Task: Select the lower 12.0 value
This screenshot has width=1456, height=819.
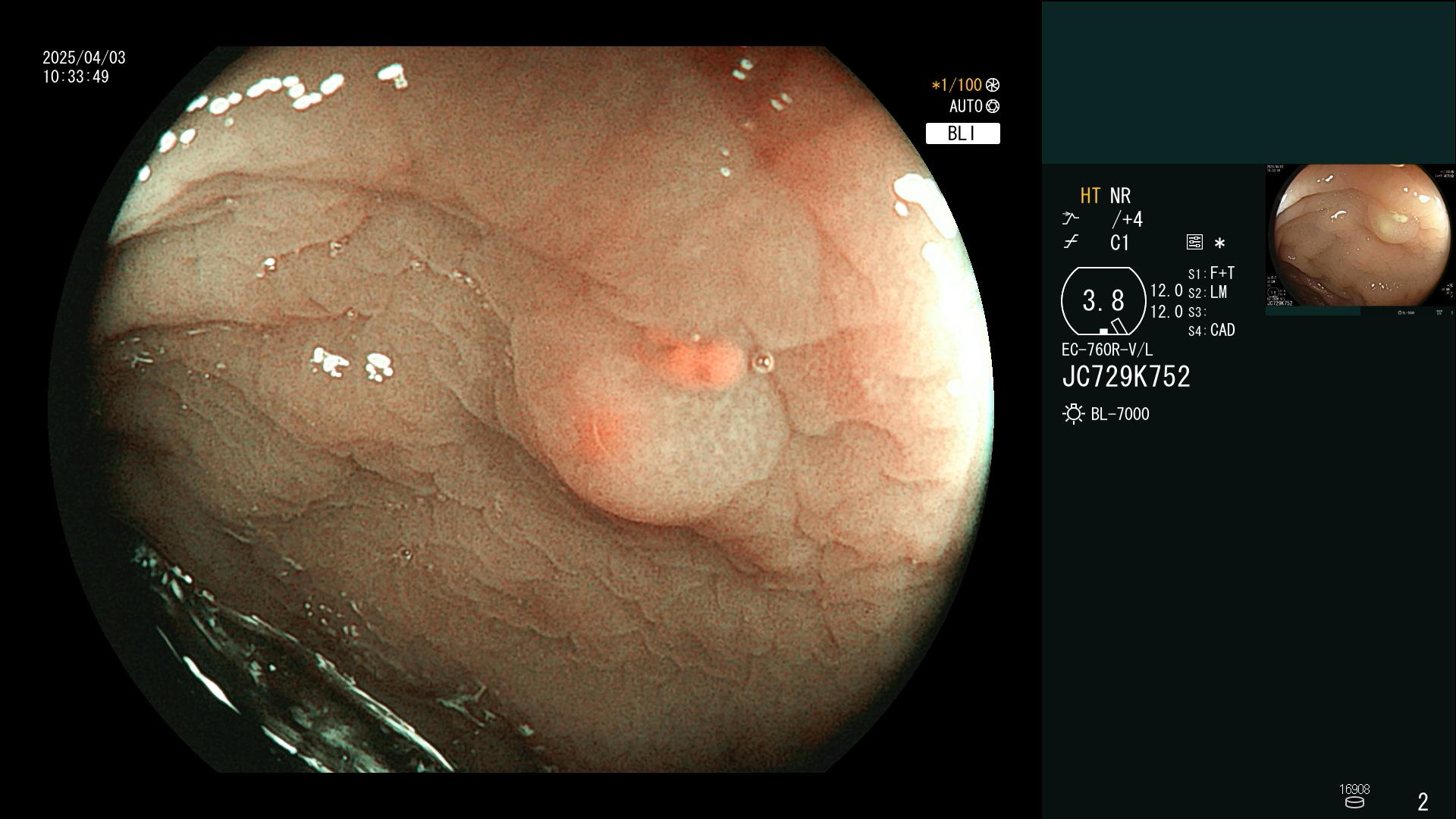Action: 1166,312
